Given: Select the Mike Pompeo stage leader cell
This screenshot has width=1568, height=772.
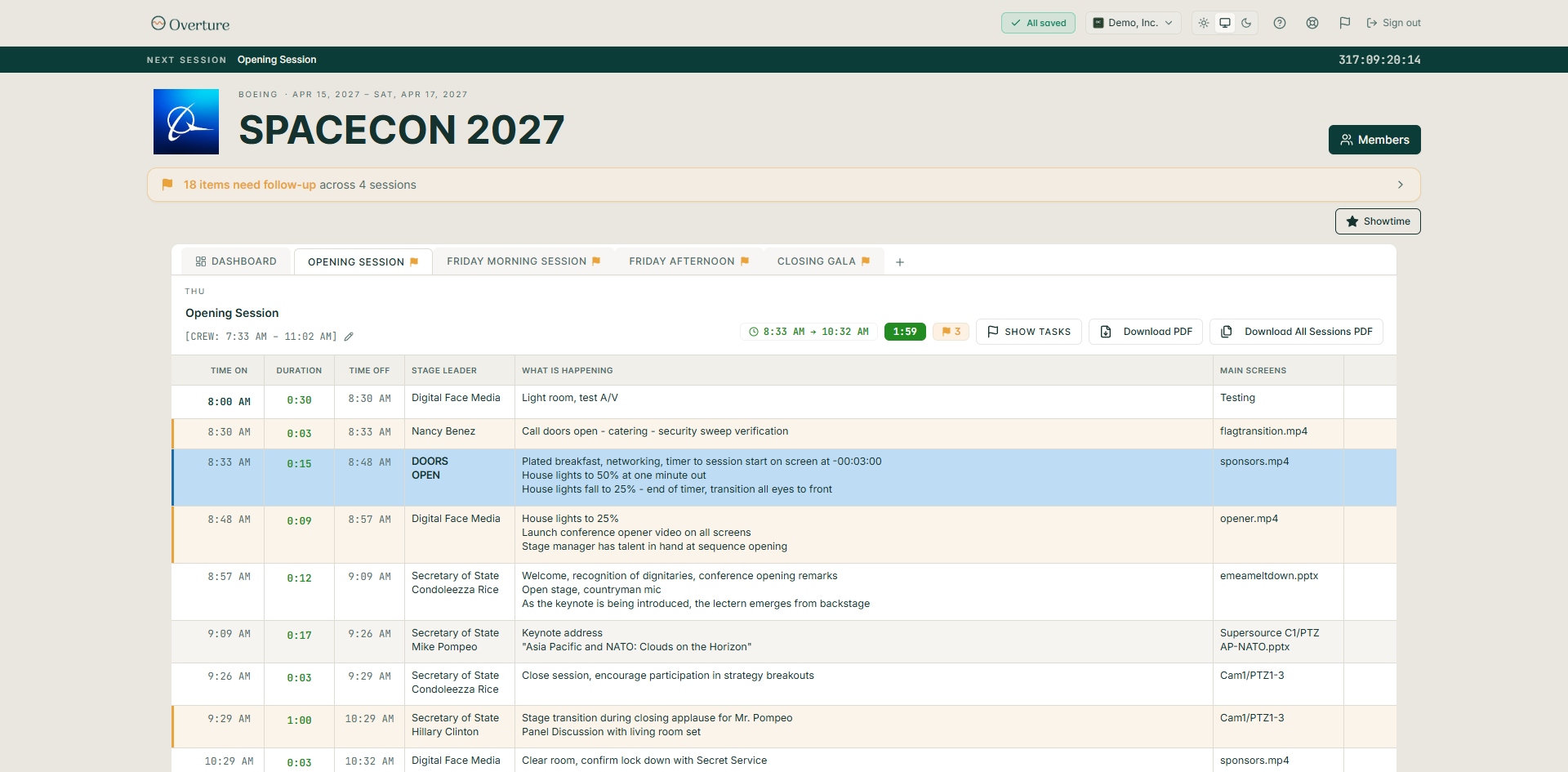Looking at the screenshot, I should click(460, 642).
